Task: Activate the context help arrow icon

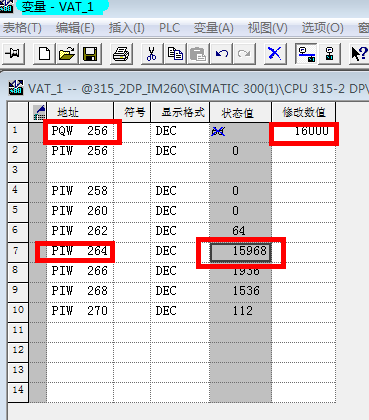Action: tap(359, 54)
